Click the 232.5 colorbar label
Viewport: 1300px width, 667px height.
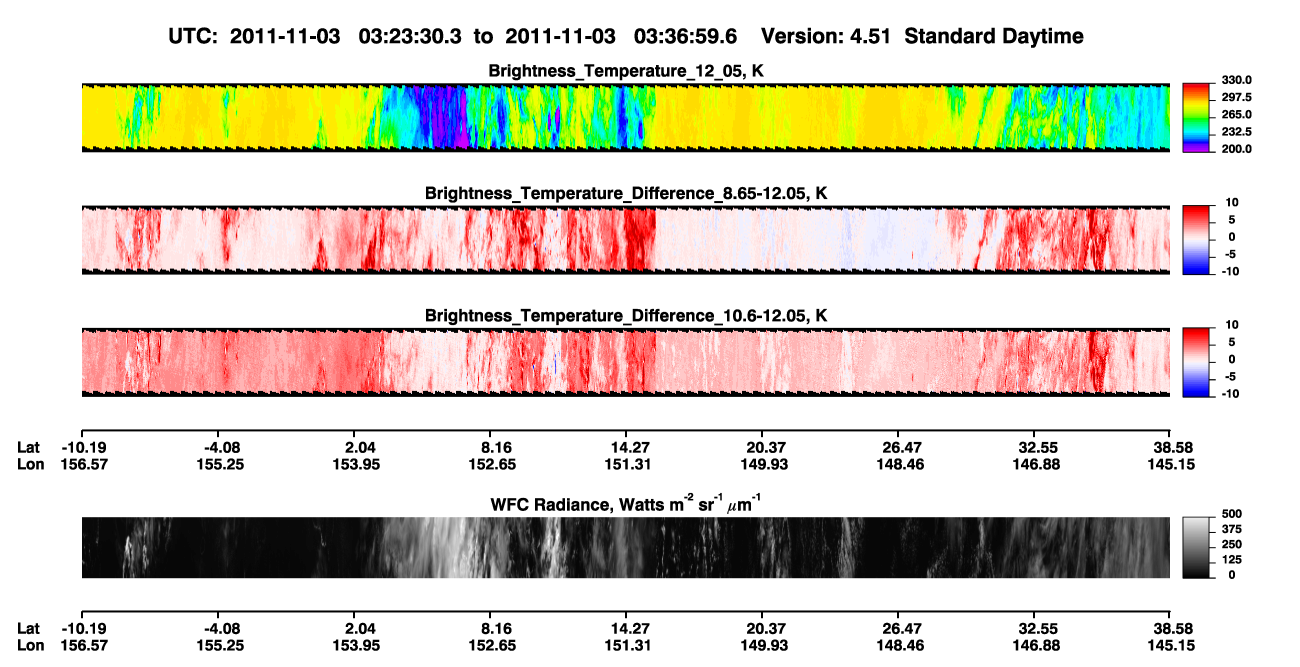1237,131
